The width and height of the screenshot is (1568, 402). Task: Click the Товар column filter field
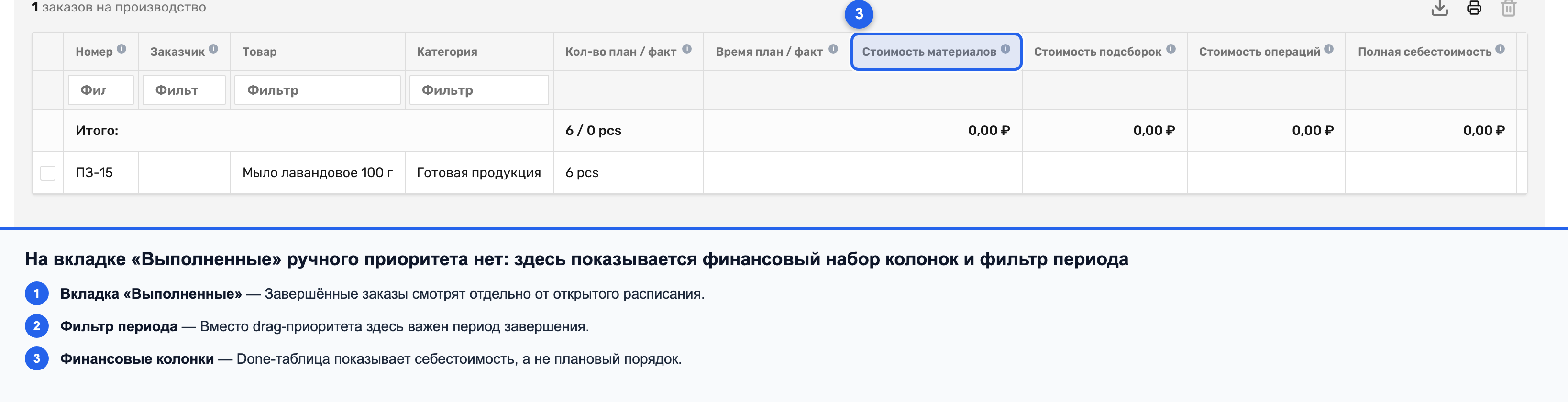click(318, 90)
